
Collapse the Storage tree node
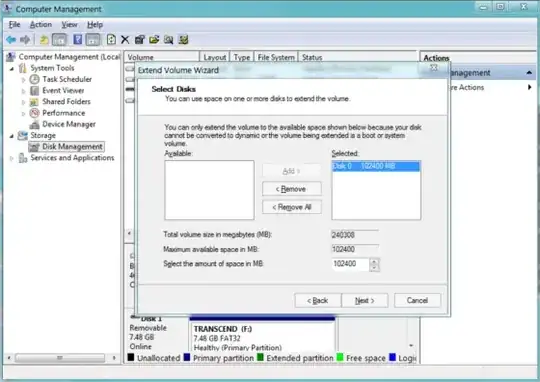[11, 136]
